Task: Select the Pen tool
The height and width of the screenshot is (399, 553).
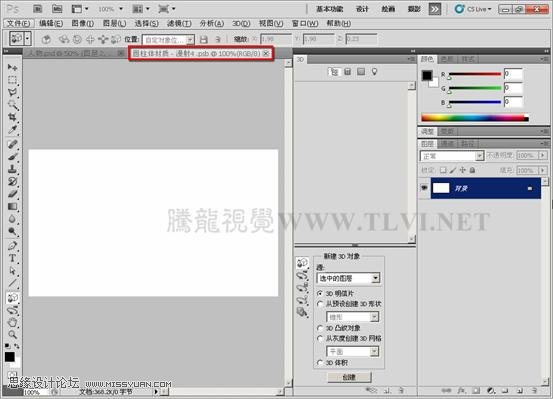Action: tap(12, 246)
